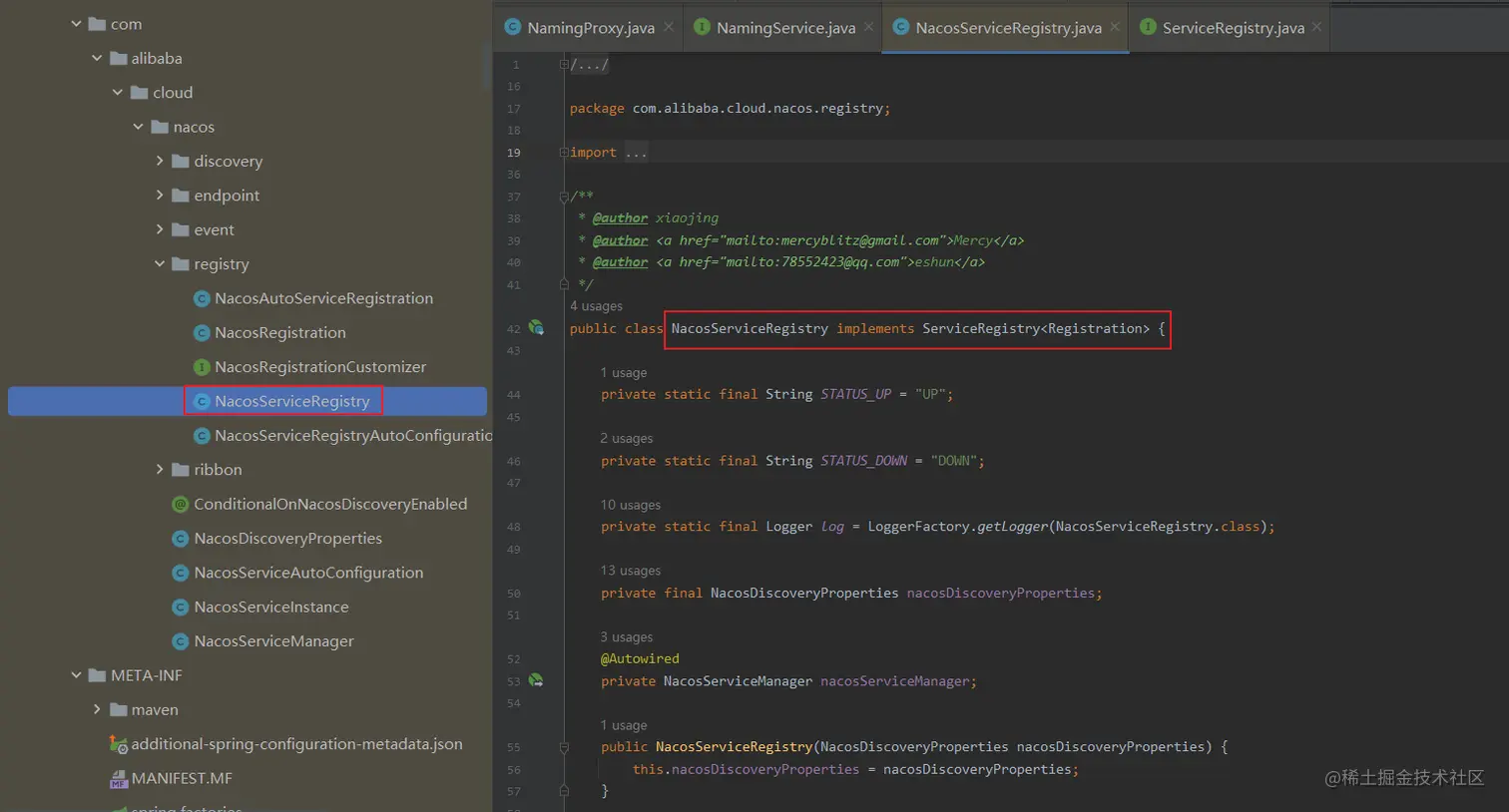Image resolution: width=1509 pixels, height=812 pixels.
Task: Open NacosAutoServiceRegistration in the tree
Action: 323,298
